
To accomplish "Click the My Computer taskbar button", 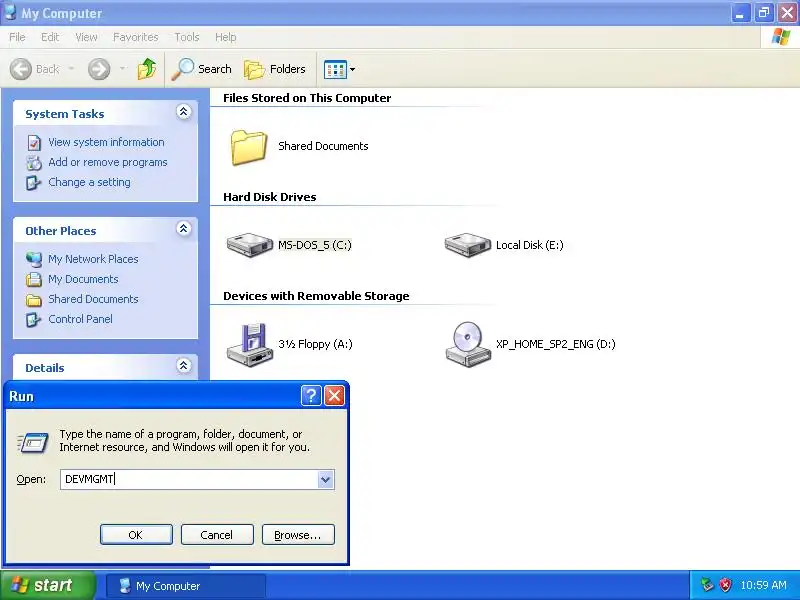I will (x=186, y=586).
